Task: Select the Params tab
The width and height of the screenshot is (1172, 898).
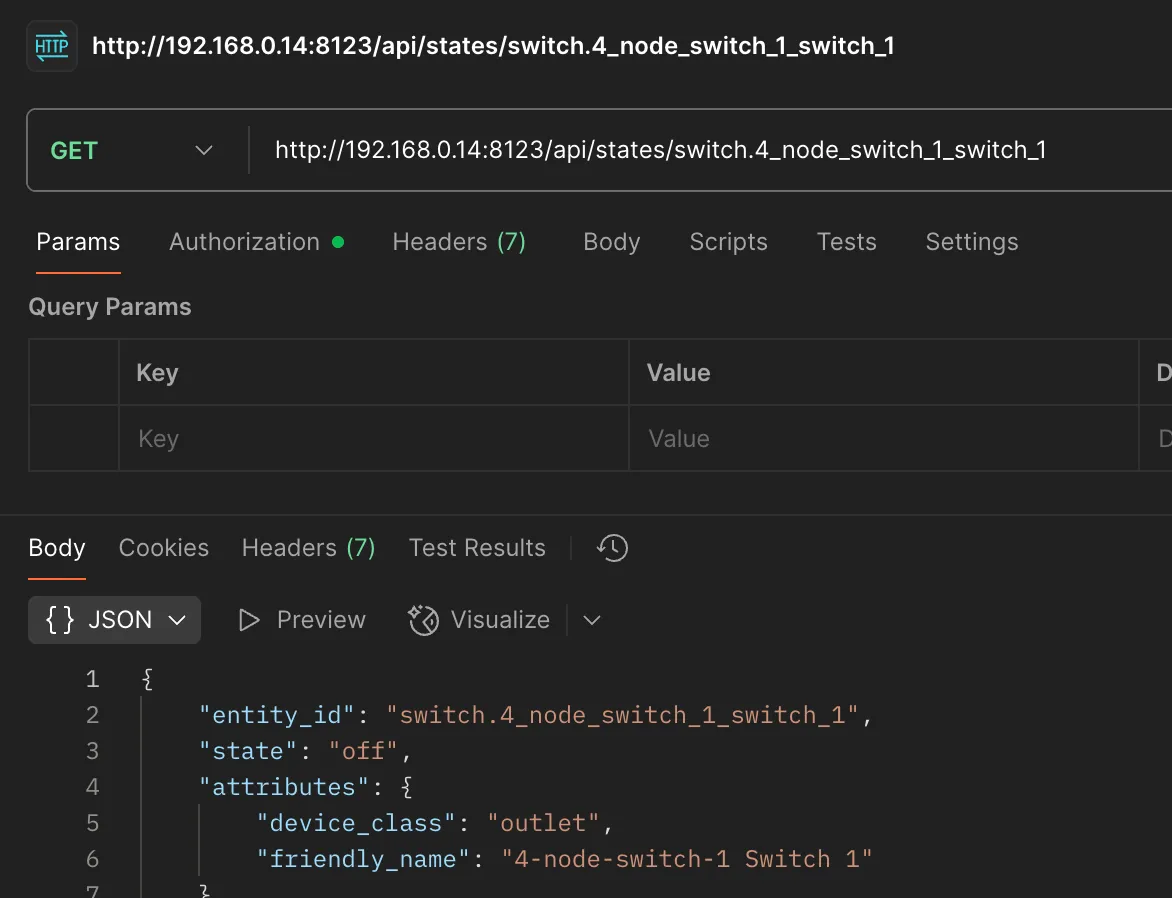Action: (78, 242)
